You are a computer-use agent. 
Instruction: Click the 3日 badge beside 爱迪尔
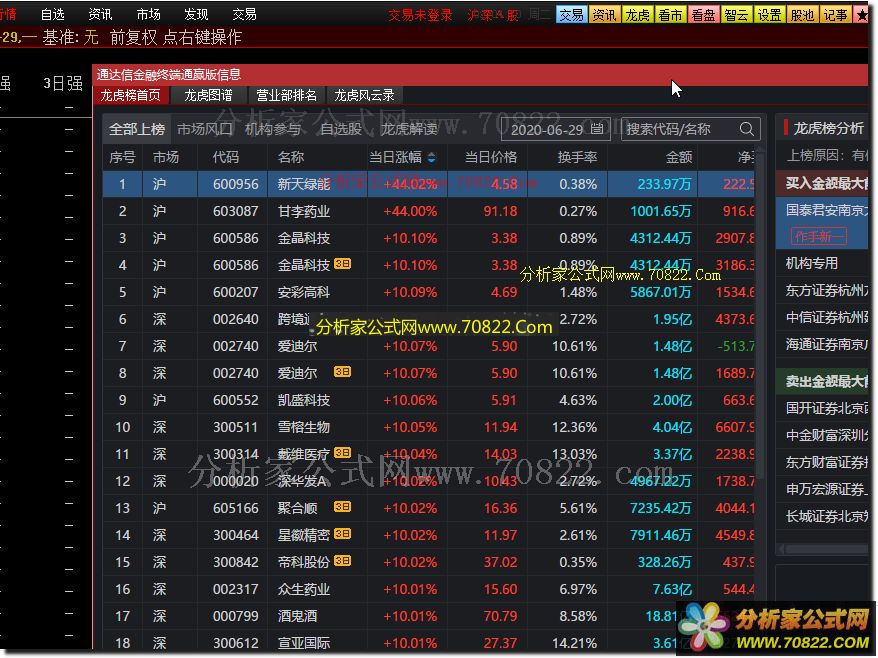coord(342,371)
